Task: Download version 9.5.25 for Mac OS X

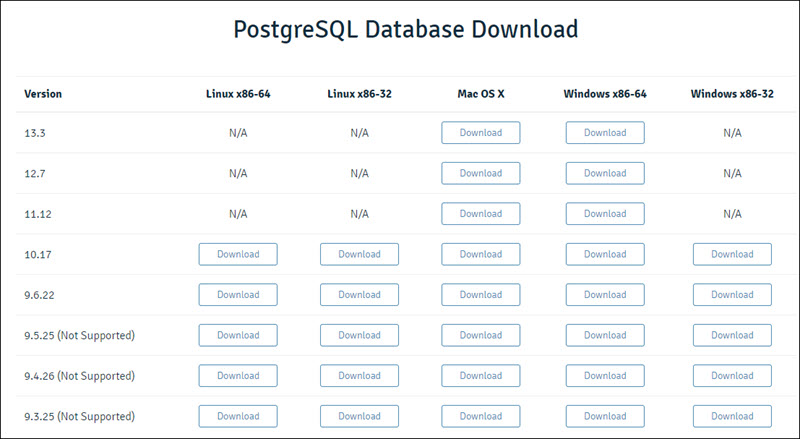Action: 481,335
